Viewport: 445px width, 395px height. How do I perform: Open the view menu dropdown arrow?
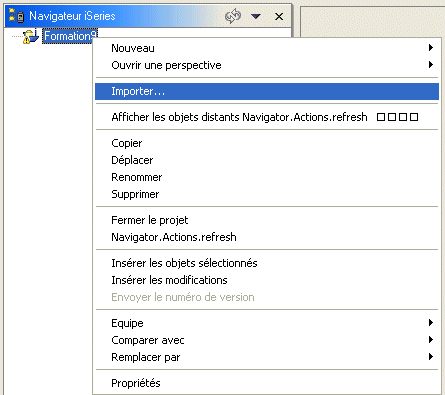(x=256, y=16)
